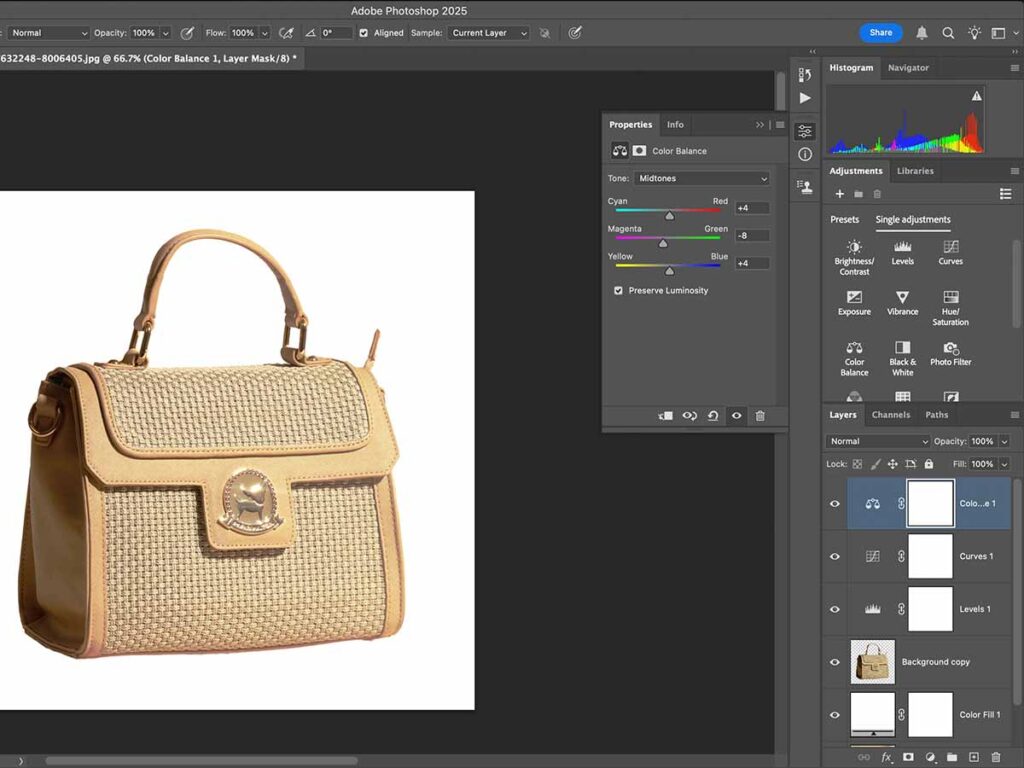Open the options bar Opacity dropdown arrow
The image size is (1024, 768).
tap(166, 33)
